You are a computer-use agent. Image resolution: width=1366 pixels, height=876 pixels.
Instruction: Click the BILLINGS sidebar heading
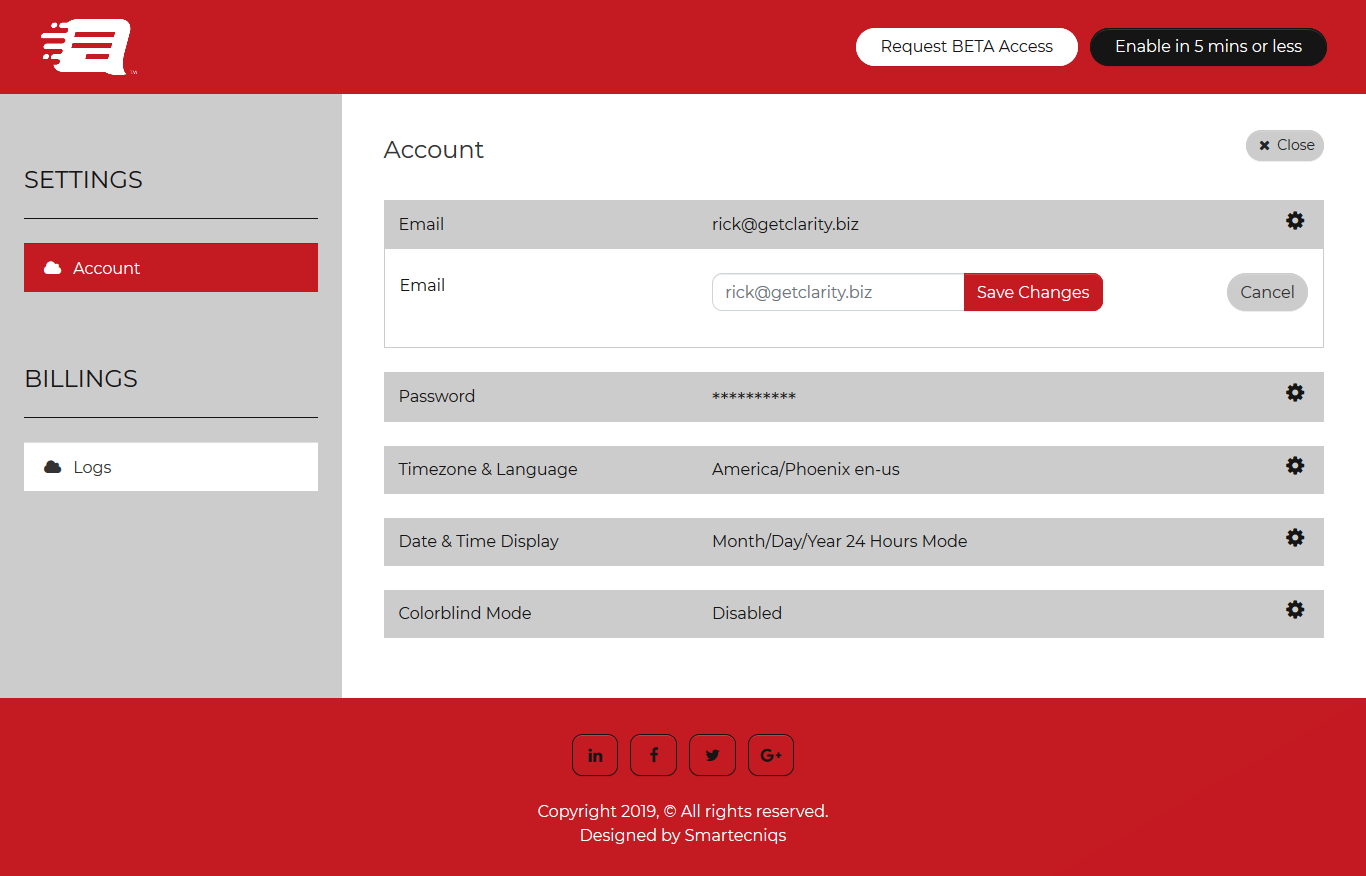tap(81, 378)
